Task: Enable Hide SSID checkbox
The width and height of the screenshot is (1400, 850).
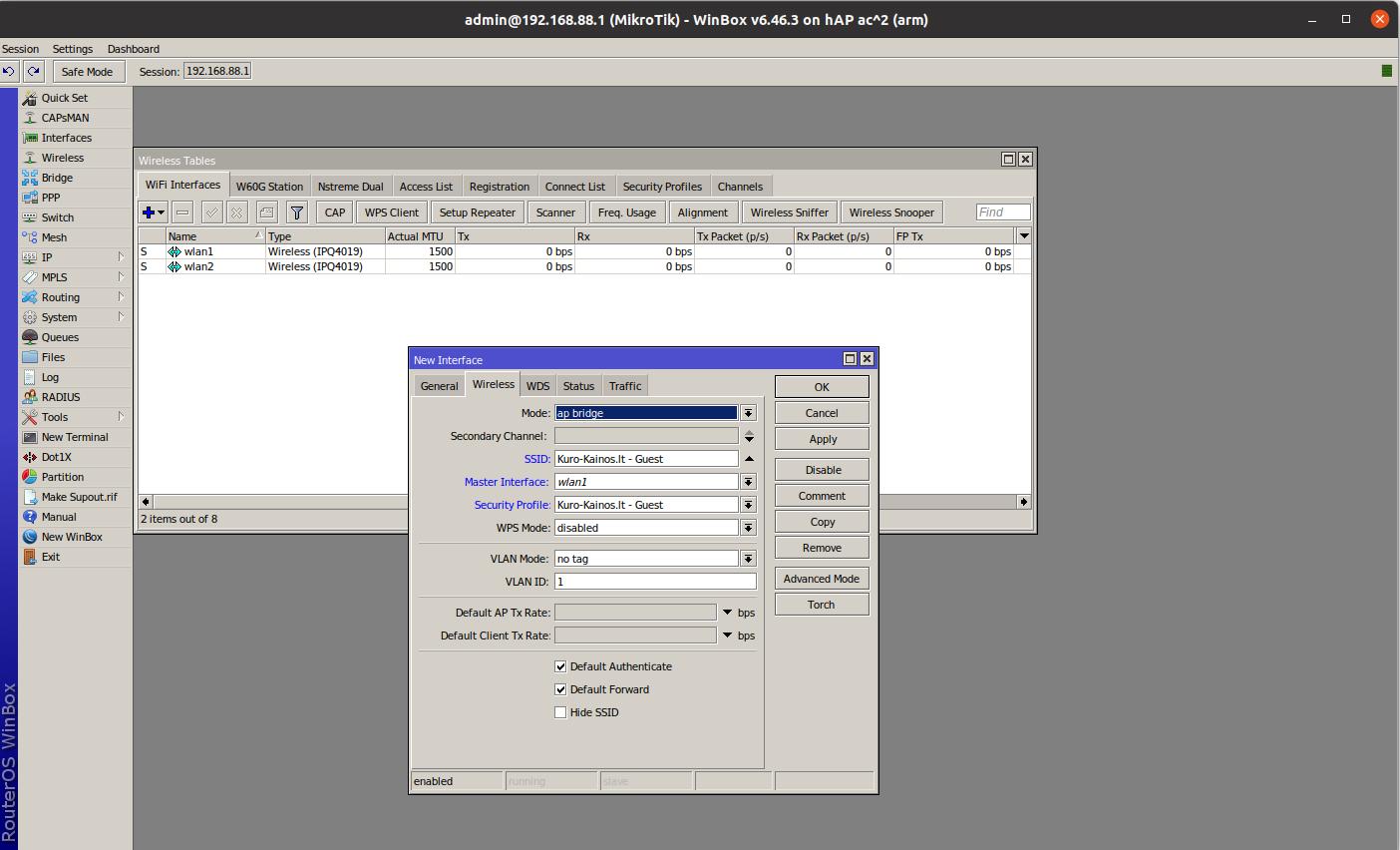Action: [560, 712]
